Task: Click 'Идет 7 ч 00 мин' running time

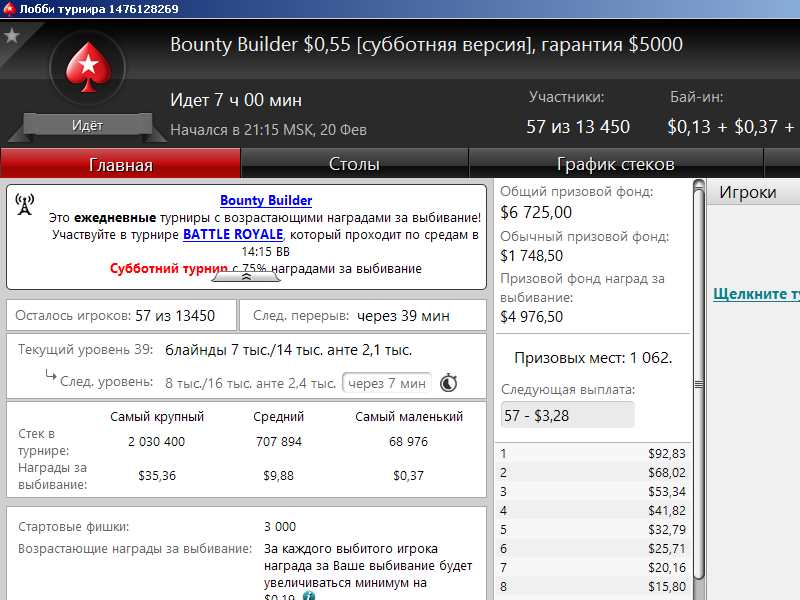Action: (x=236, y=100)
